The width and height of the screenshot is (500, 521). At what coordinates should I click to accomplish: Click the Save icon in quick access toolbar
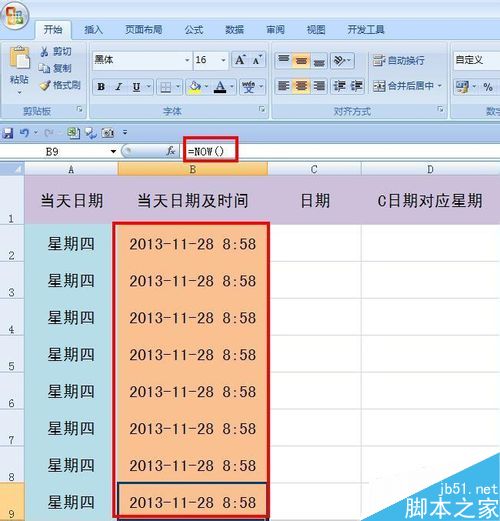click(x=7, y=133)
